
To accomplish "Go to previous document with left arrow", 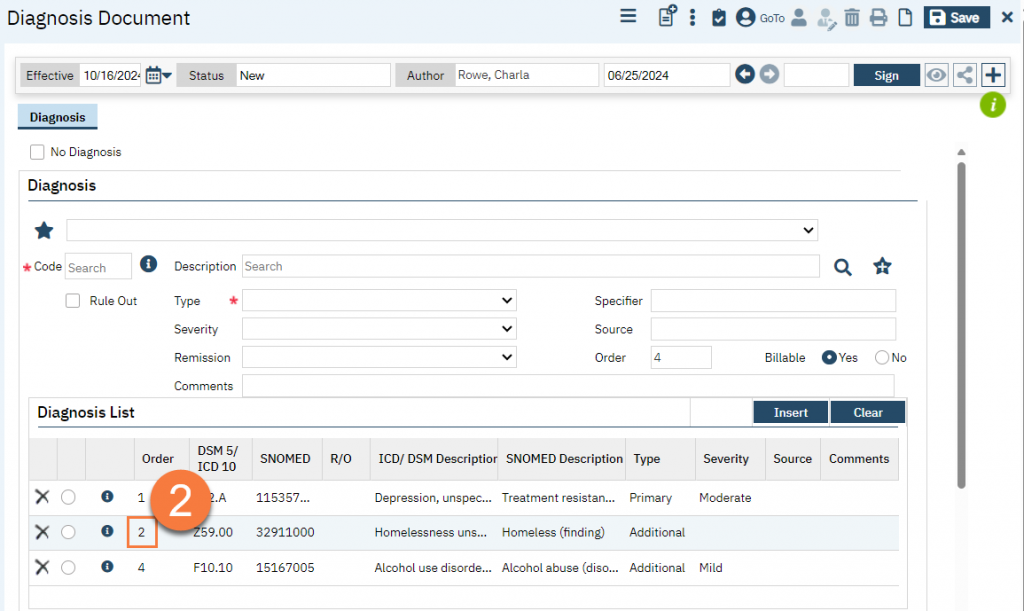I will (745, 75).
